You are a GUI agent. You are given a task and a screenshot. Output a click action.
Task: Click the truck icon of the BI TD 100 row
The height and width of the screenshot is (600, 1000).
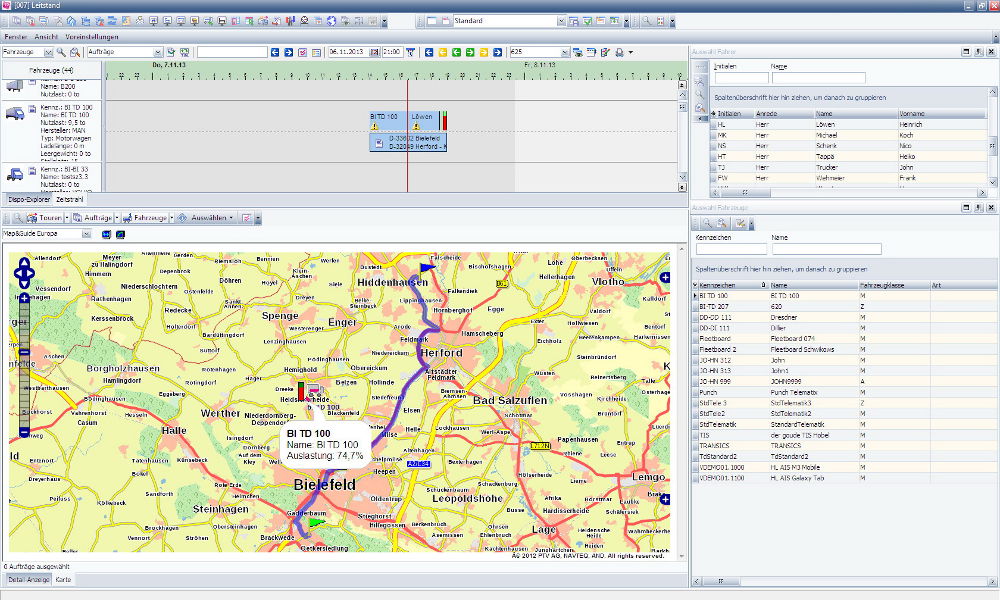[x=15, y=113]
